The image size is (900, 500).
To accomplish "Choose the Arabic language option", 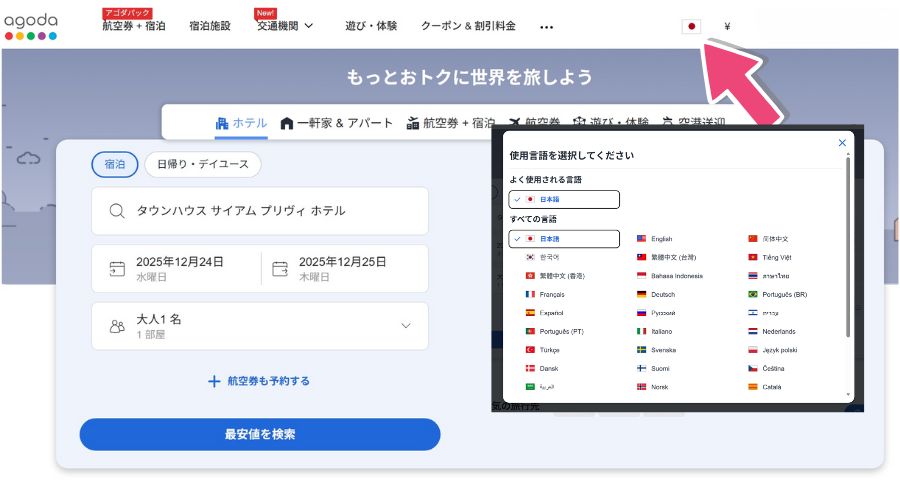I will coord(540,387).
